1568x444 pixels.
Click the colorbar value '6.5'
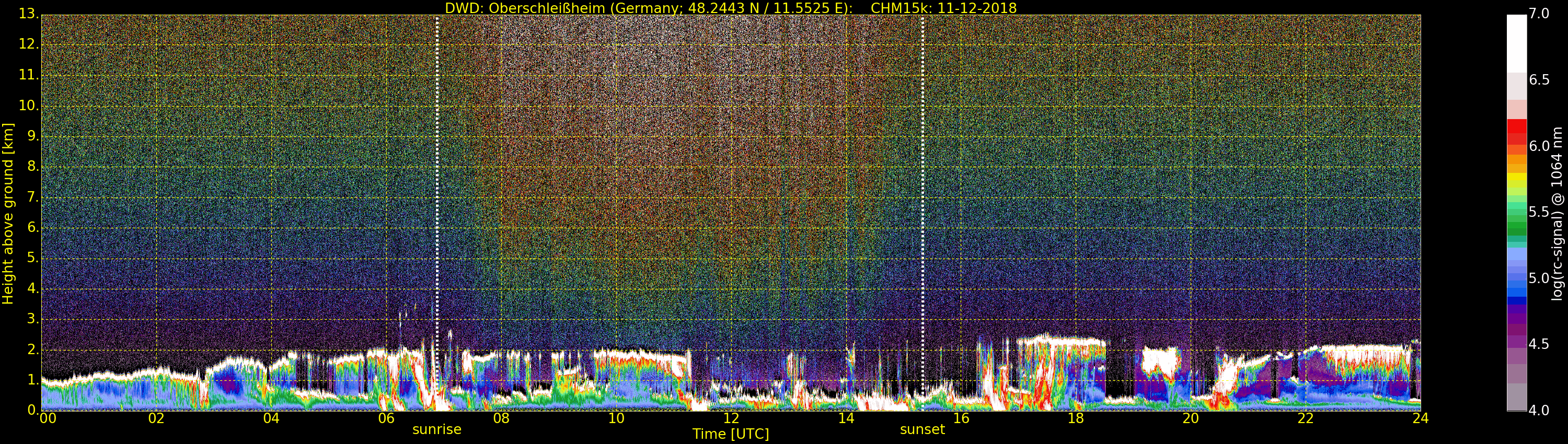1539,80
